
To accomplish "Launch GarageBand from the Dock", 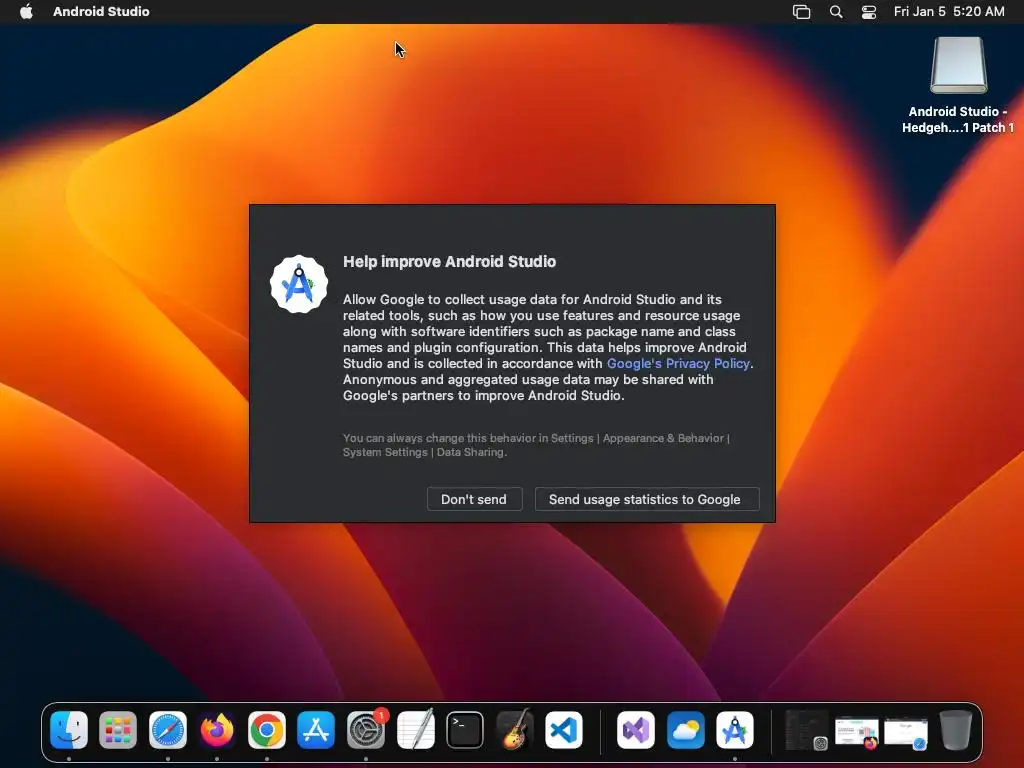I will pos(514,729).
